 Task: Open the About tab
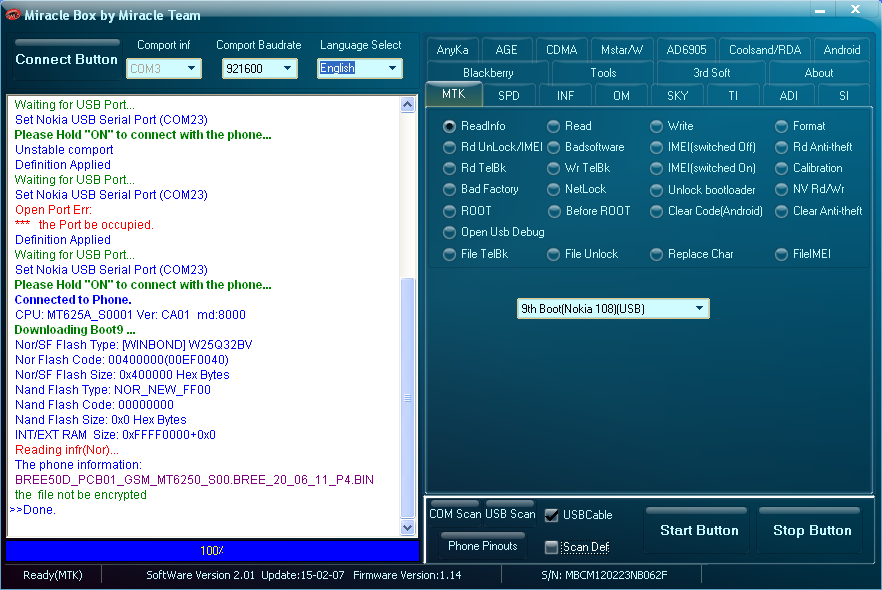tap(819, 73)
